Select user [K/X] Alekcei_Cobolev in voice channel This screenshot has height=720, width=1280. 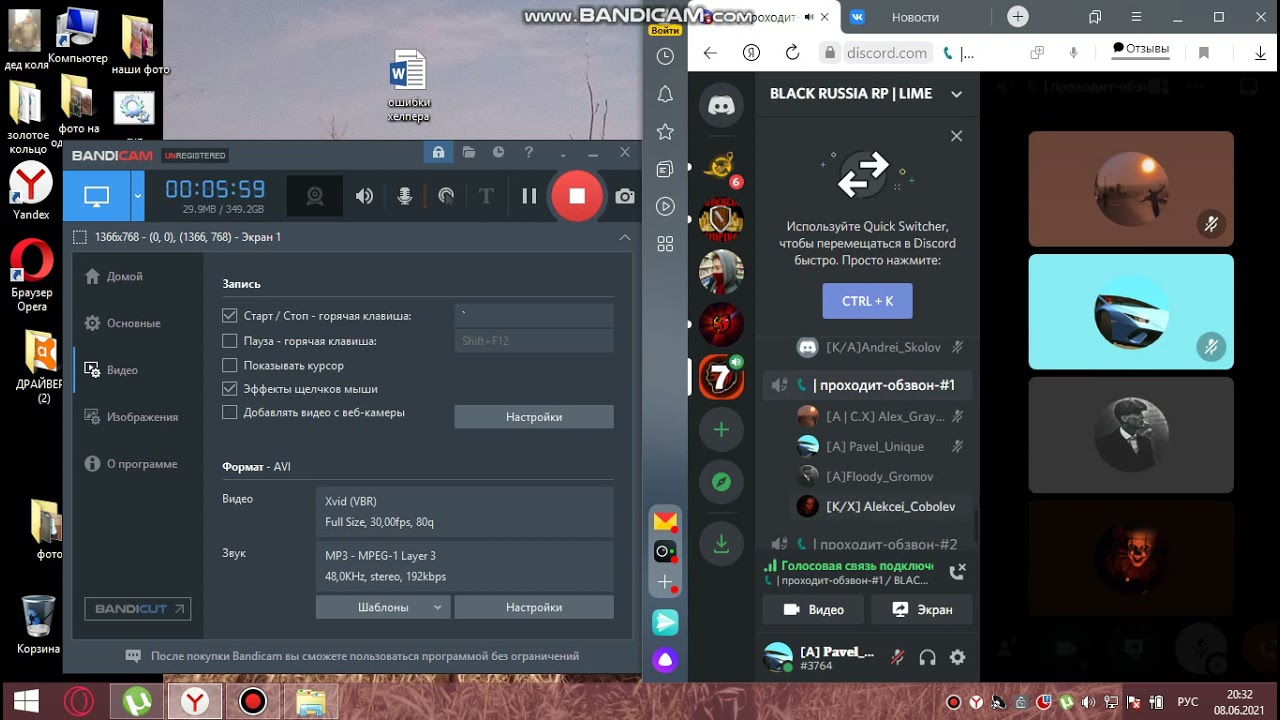(880, 507)
